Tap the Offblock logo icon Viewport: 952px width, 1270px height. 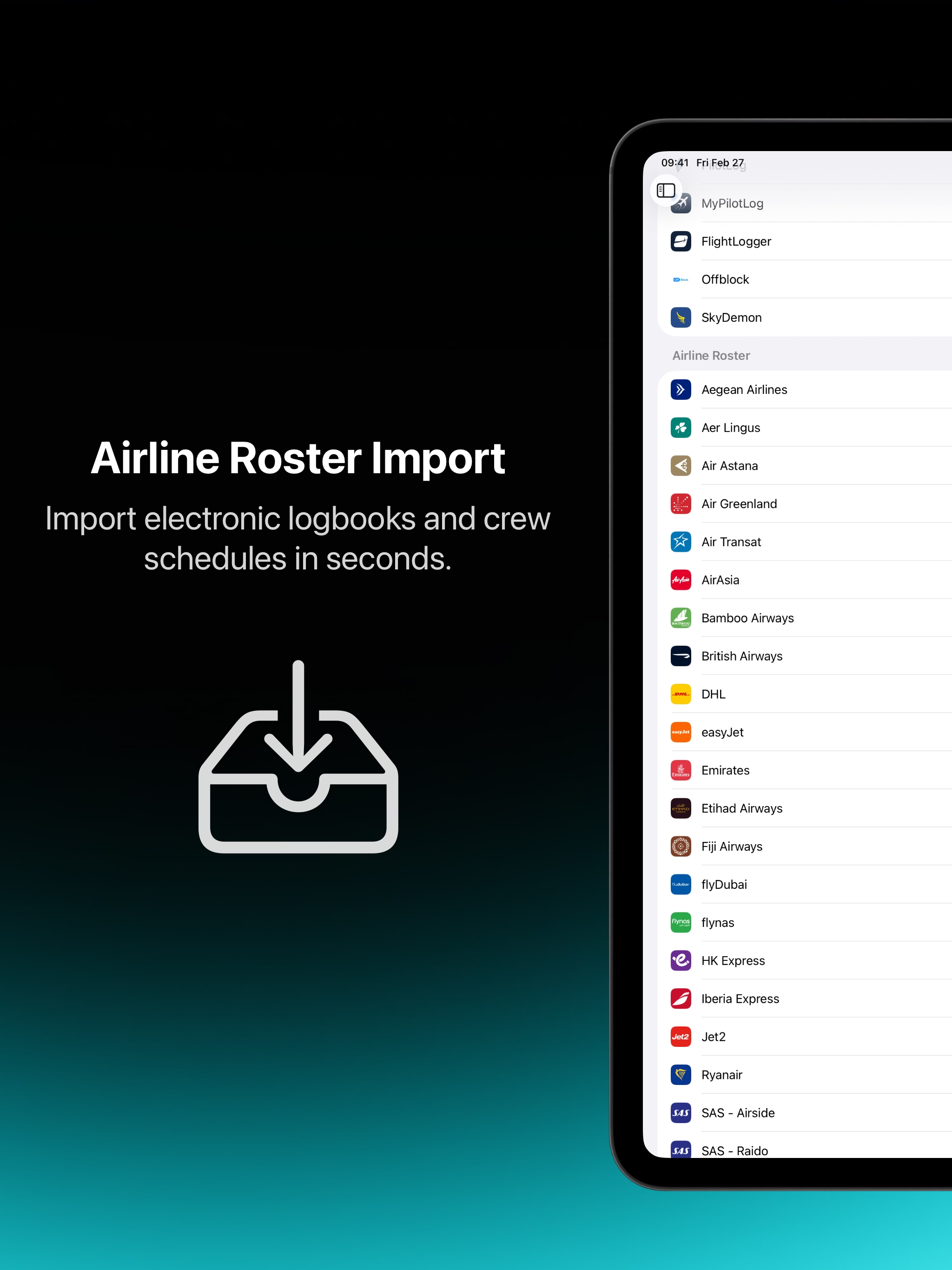coord(681,279)
